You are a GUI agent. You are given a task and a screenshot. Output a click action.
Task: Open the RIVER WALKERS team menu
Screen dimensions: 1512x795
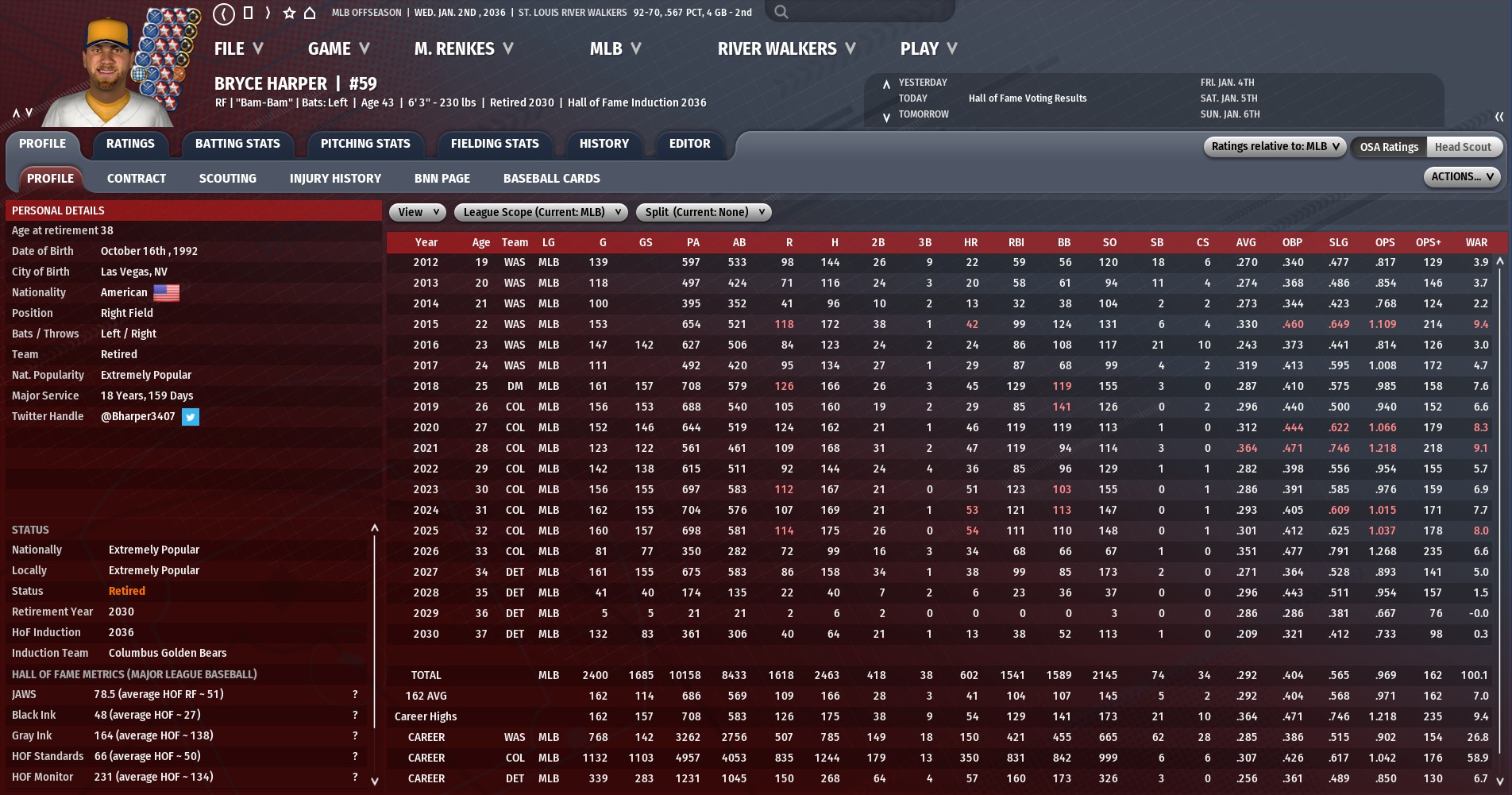(x=786, y=49)
